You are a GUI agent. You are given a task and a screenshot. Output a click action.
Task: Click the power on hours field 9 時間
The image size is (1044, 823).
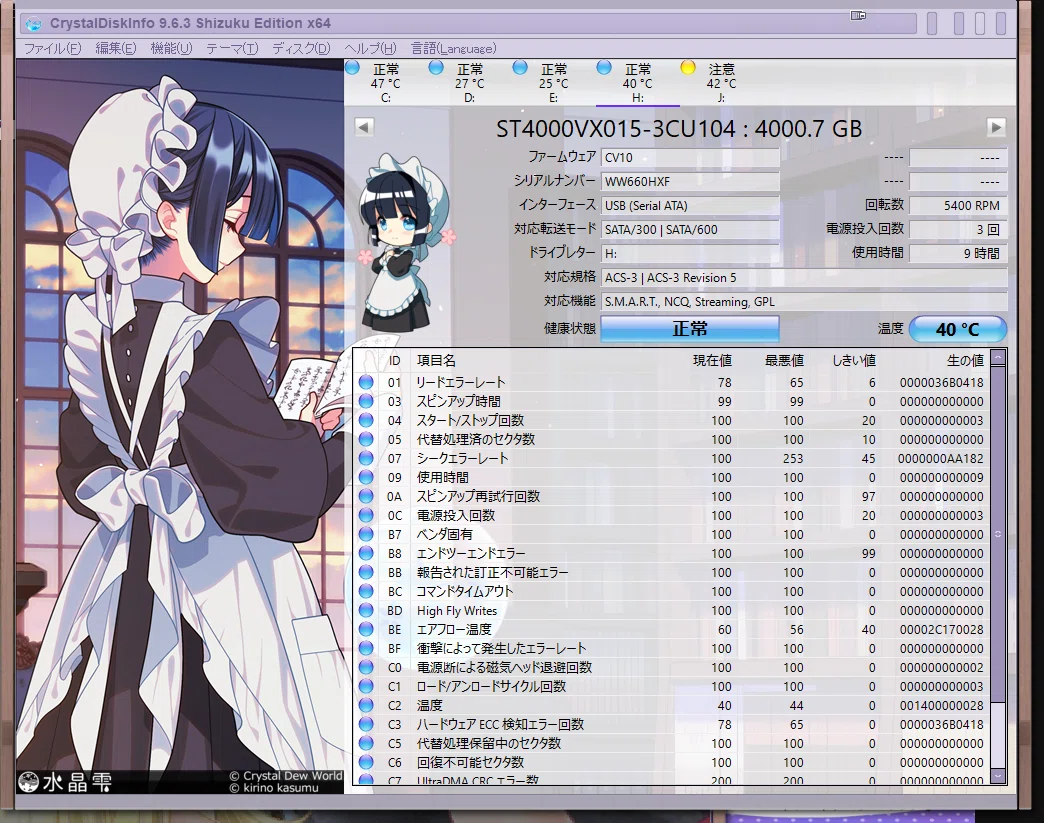[x=958, y=254]
